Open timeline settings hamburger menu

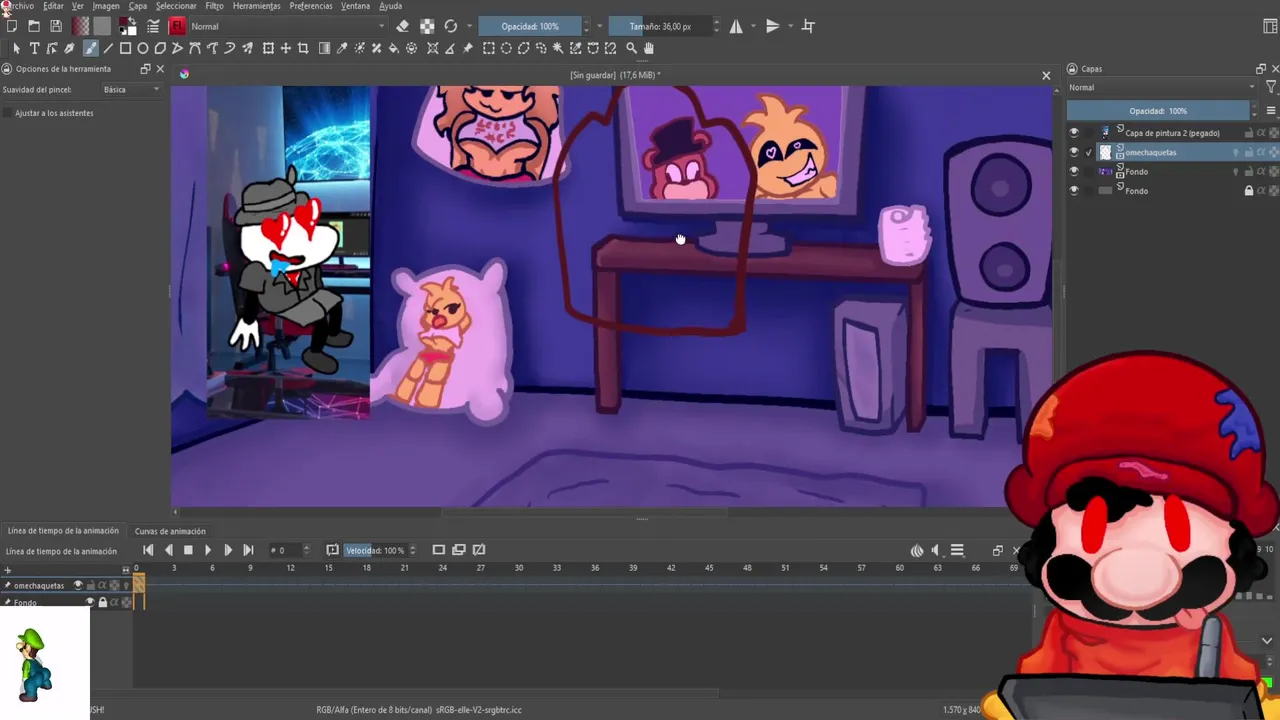pyautogui.click(x=957, y=550)
